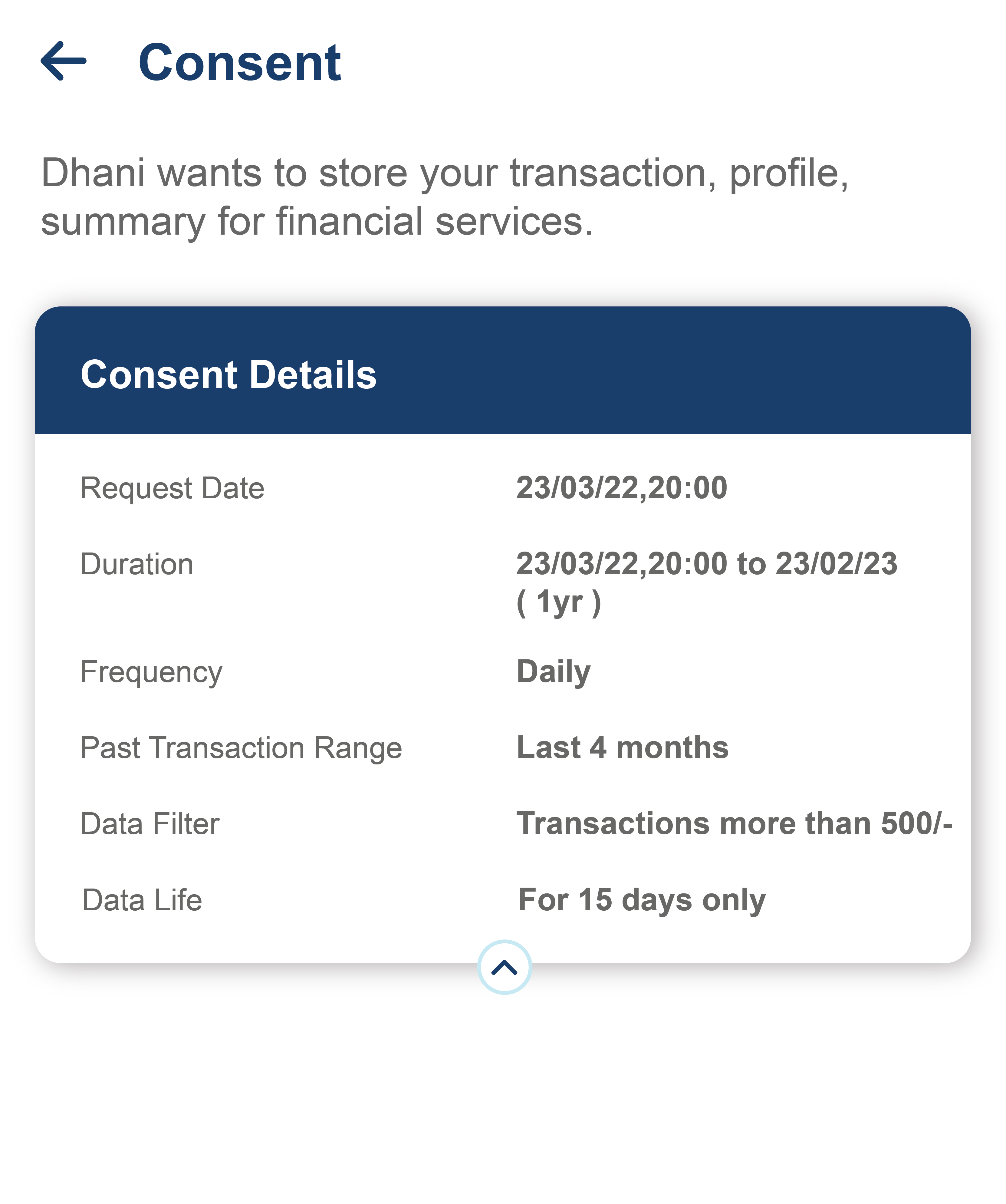The width and height of the screenshot is (1006, 1204).
Task: Click the Data Life label
Action: coord(142,900)
